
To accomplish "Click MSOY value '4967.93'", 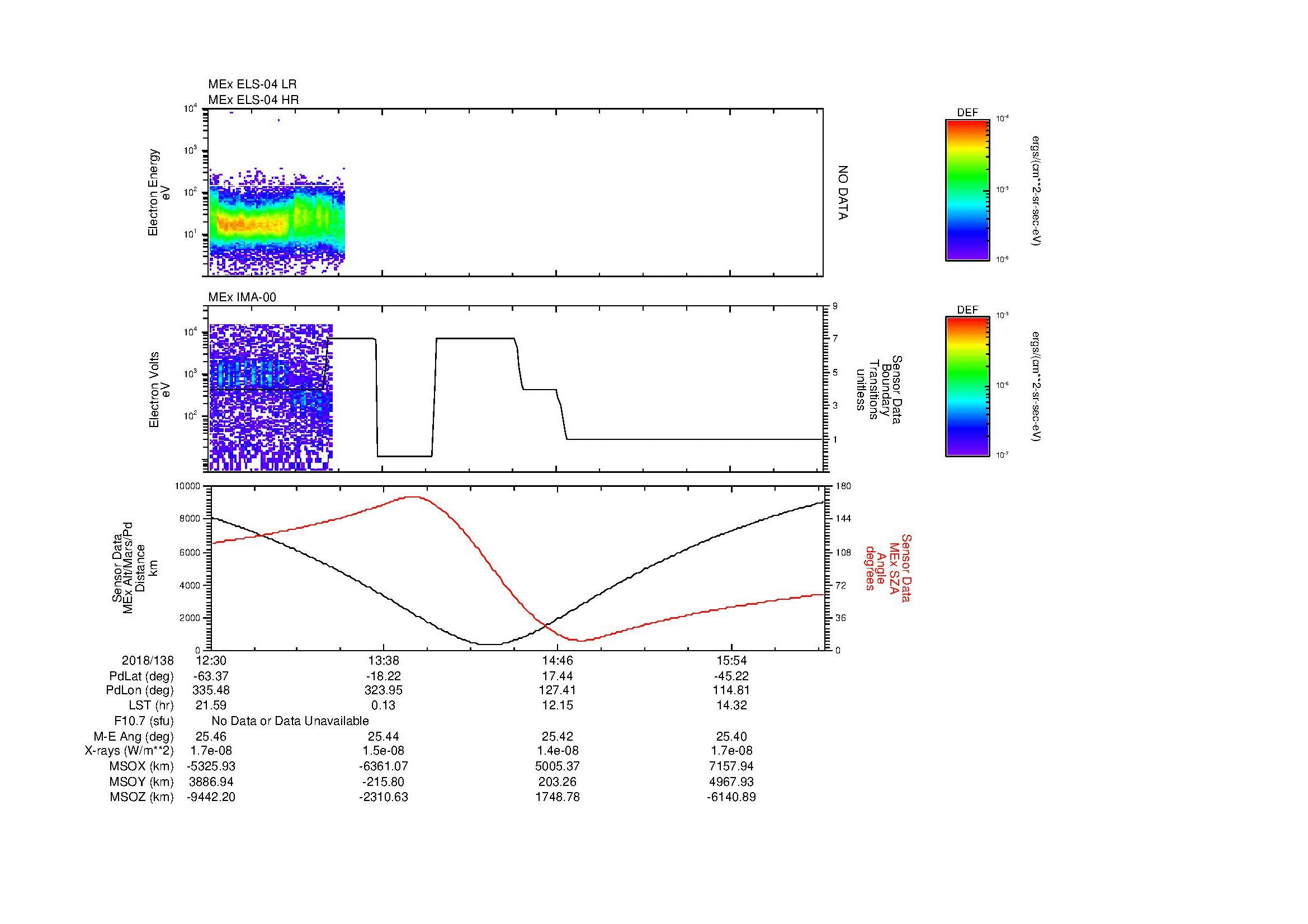I will point(731,781).
